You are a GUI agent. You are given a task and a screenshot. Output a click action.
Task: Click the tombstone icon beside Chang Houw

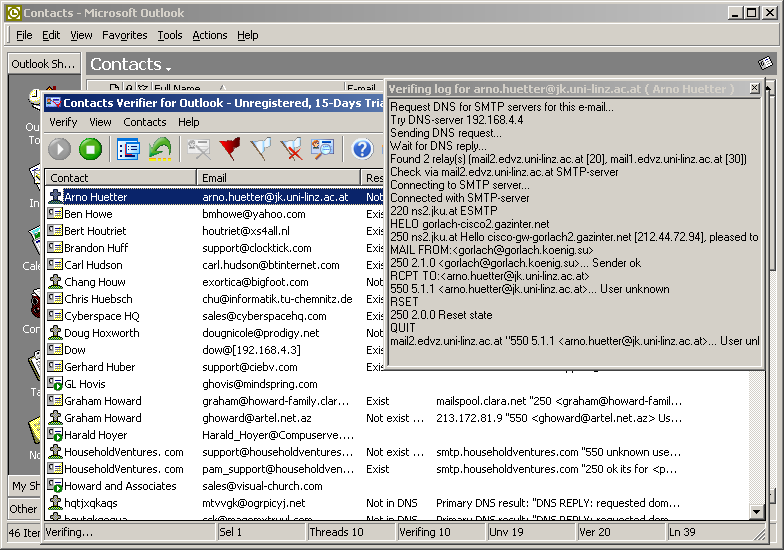click(x=55, y=281)
